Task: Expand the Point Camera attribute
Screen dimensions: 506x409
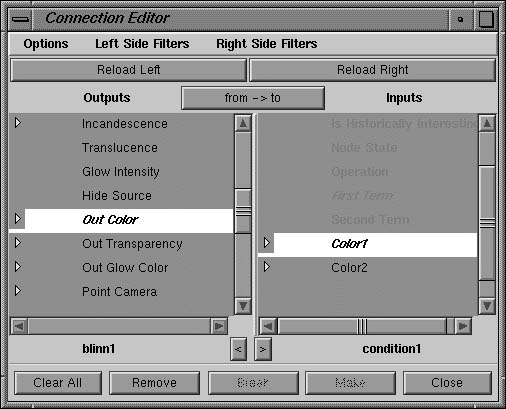Action: 18,291
